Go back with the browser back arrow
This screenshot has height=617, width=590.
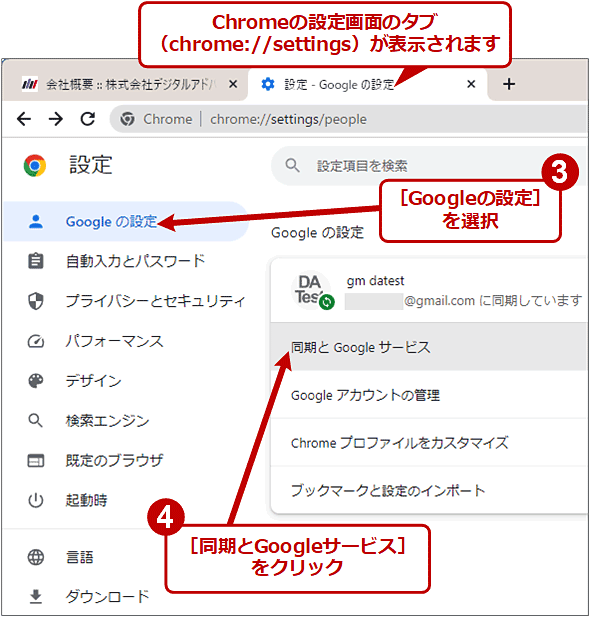click(24, 118)
